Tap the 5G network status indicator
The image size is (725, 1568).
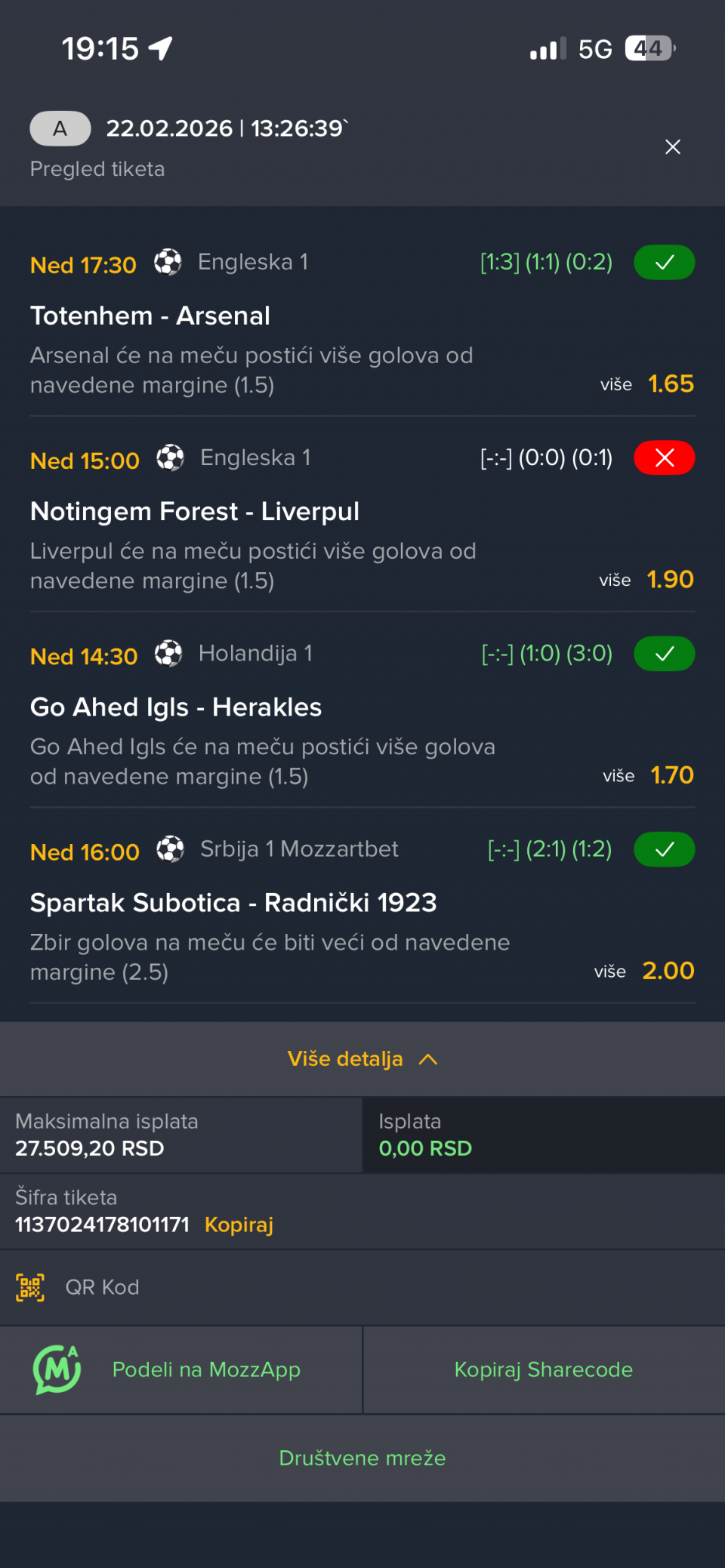[x=594, y=49]
